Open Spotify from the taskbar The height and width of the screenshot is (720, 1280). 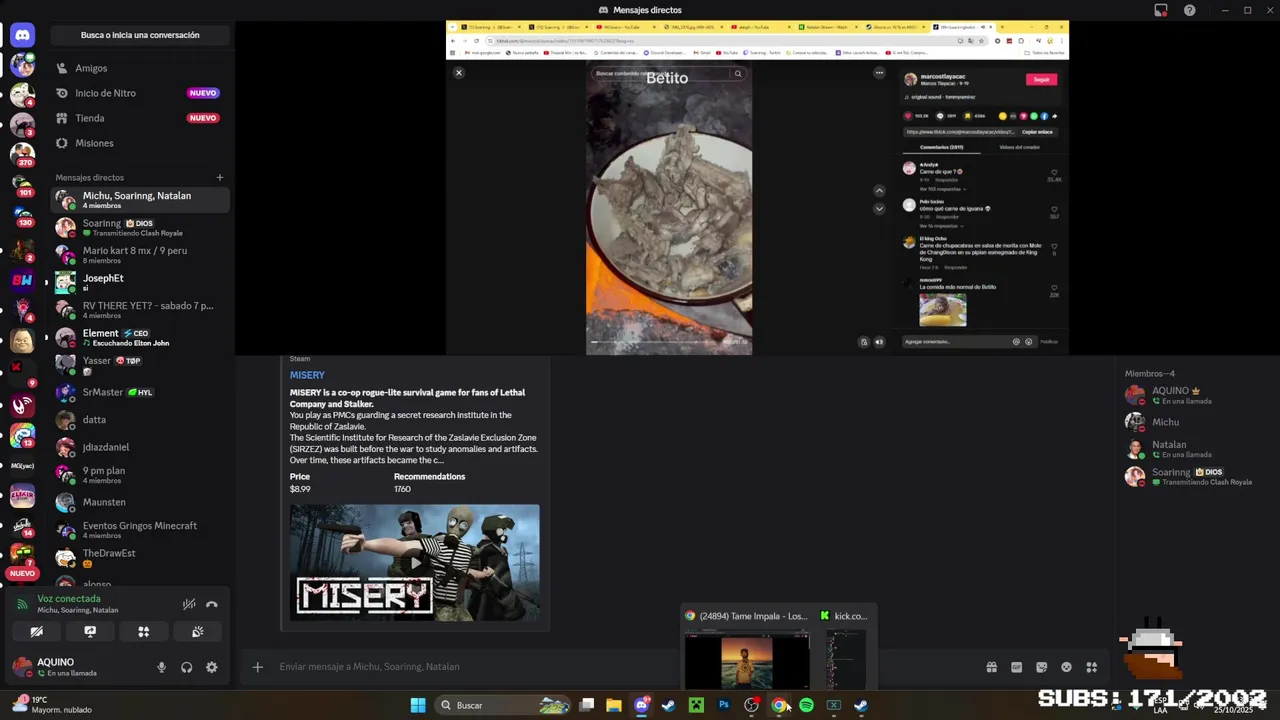806,705
